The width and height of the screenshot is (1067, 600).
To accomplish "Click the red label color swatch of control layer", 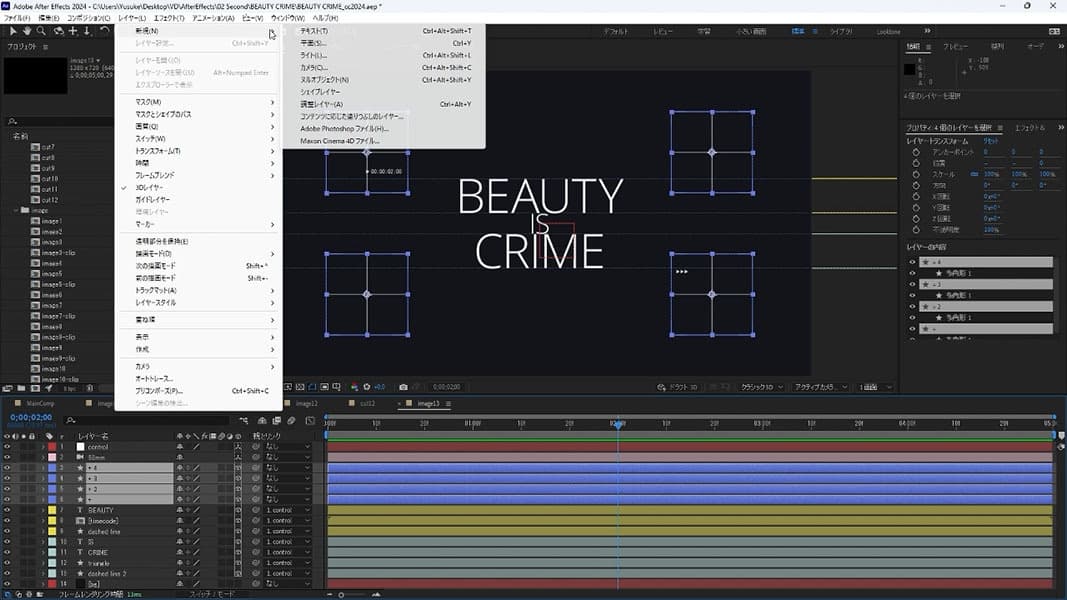I will [51, 447].
